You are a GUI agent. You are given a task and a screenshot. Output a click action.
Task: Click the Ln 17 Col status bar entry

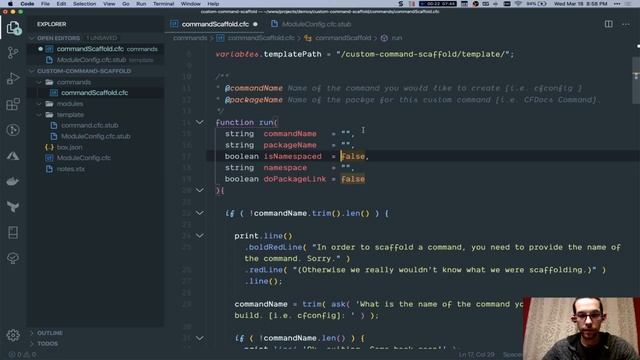click(476, 355)
